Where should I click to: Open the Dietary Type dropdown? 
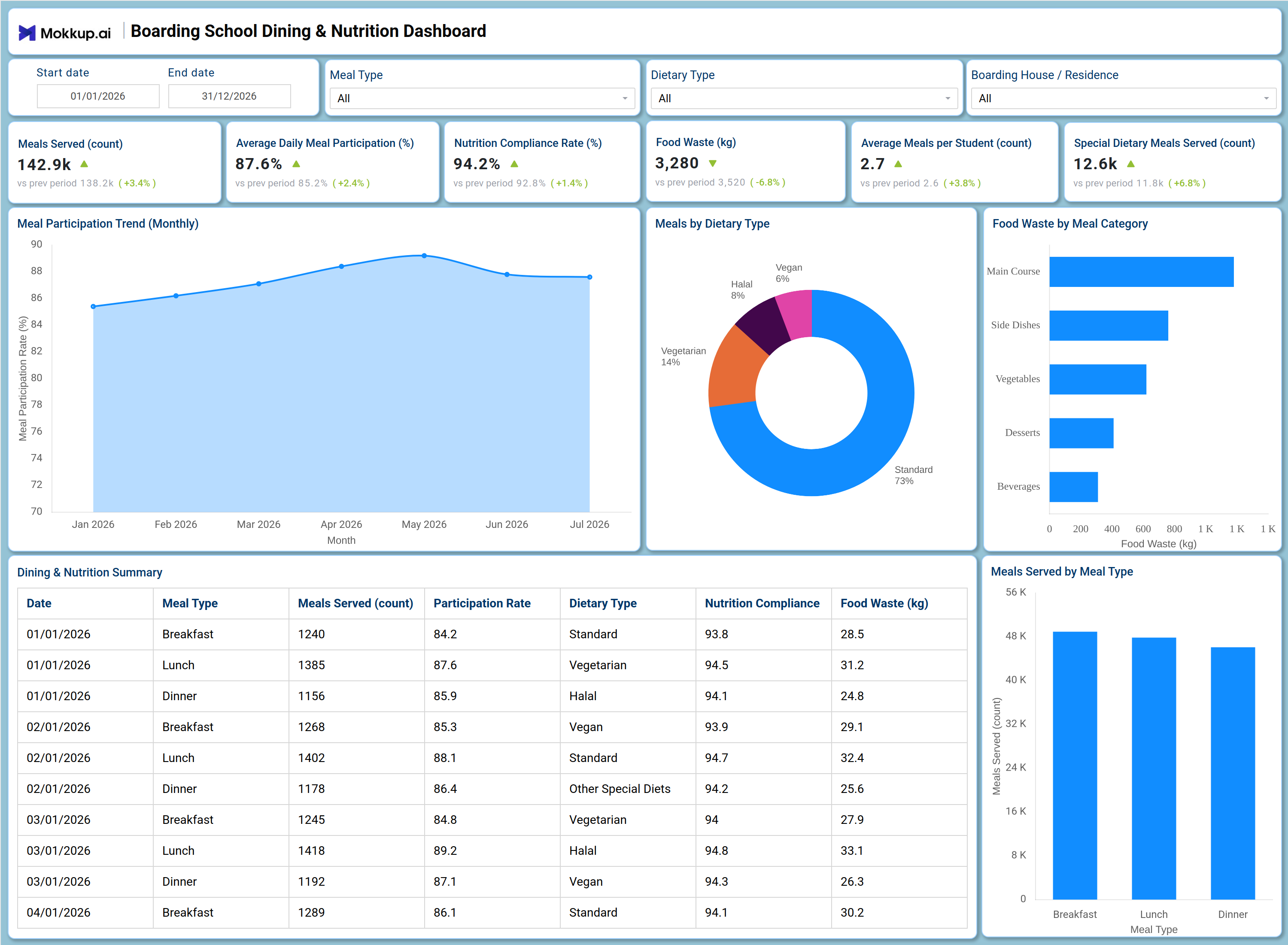pyautogui.click(x=804, y=98)
